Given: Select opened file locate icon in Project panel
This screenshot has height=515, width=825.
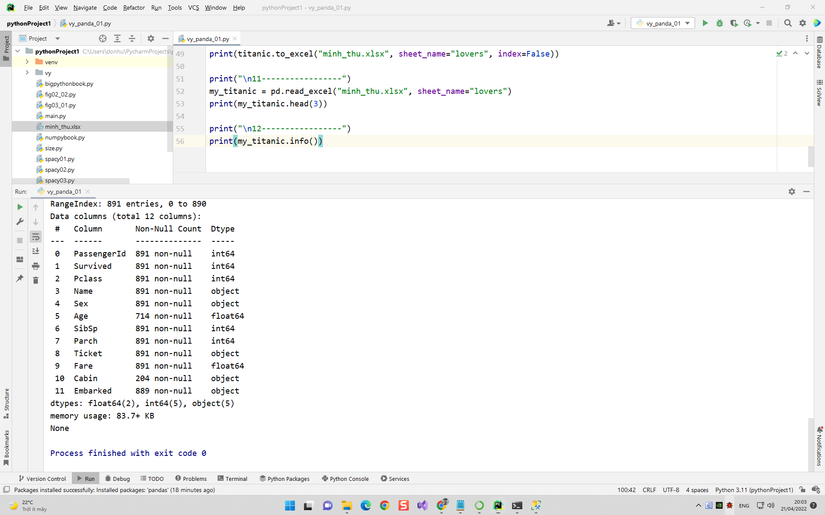Looking at the screenshot, I should 103,38.
